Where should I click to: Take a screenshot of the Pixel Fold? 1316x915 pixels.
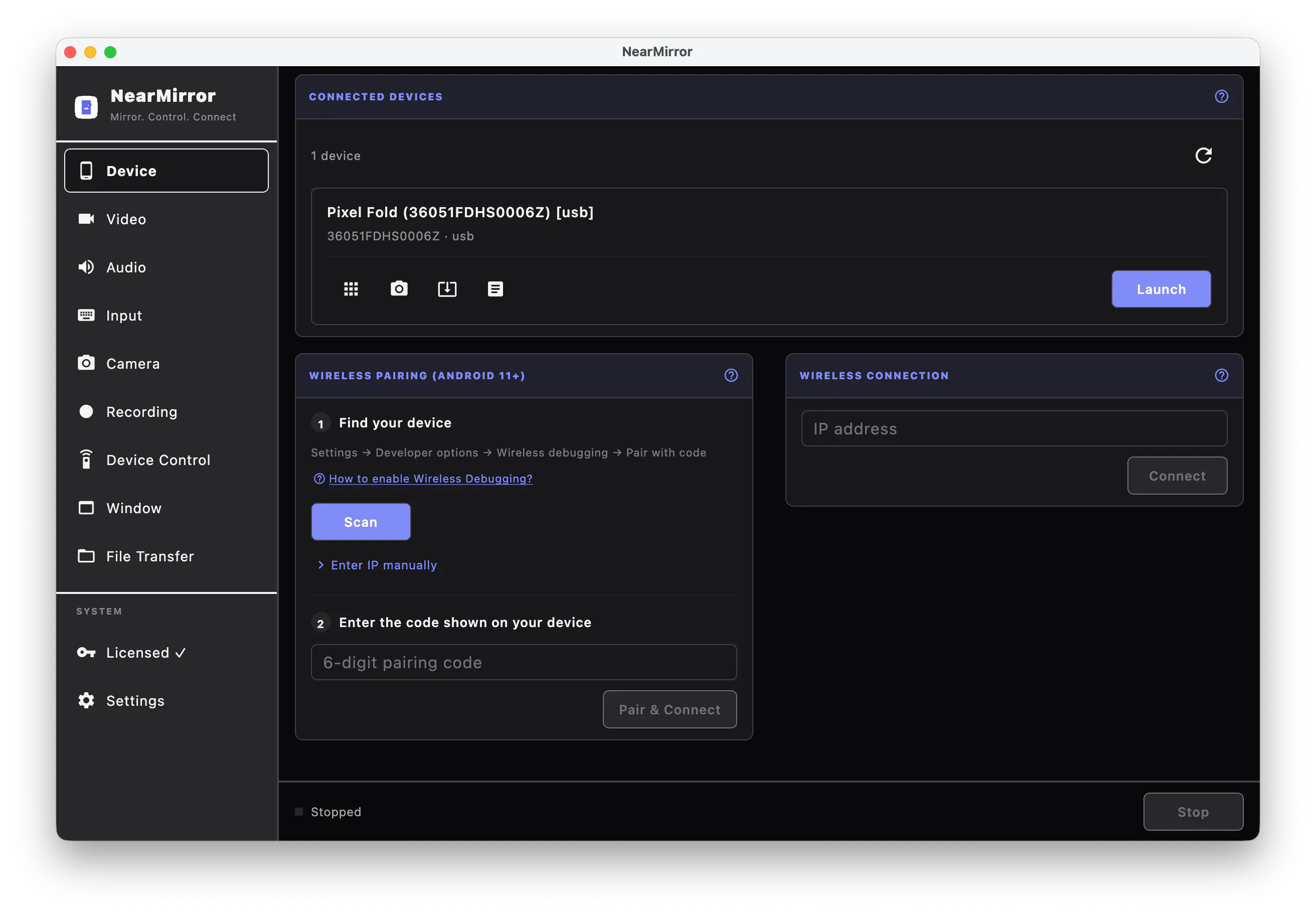pyautogui.click(x=399, y=288)
